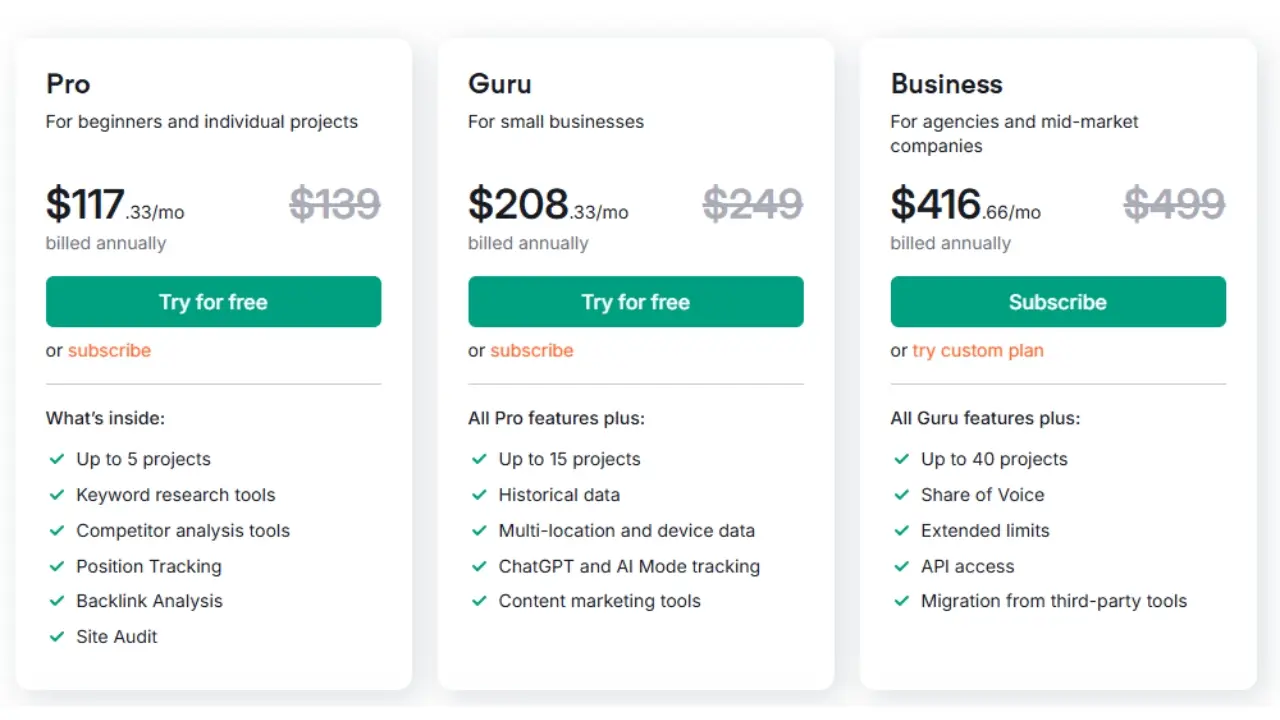The width and height of the screenshot is (1280, 720).
Task: Open the subscribe link under Pro plan
Action: (x=109, y=351)
